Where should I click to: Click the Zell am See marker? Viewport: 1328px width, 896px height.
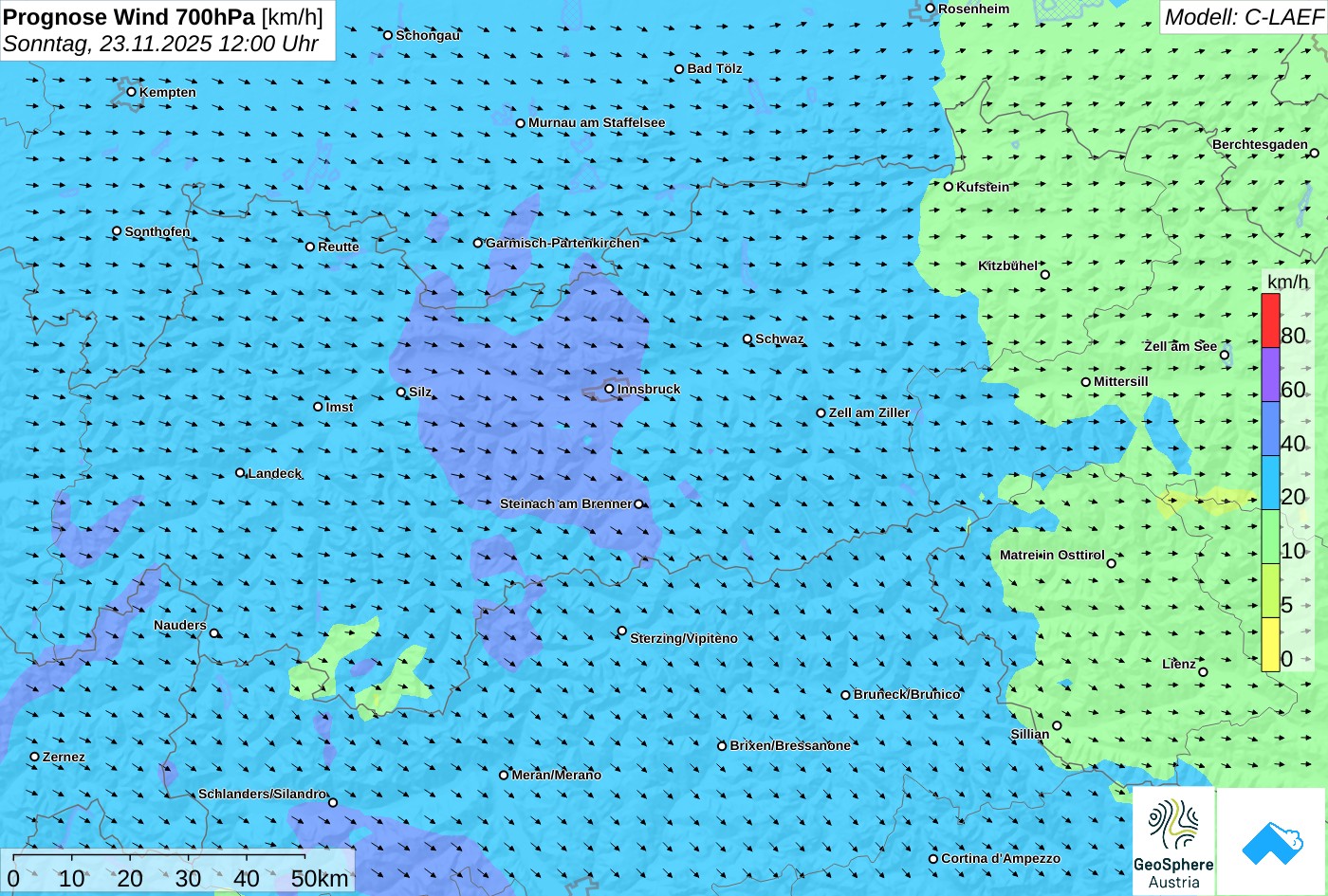point(1225,356)
